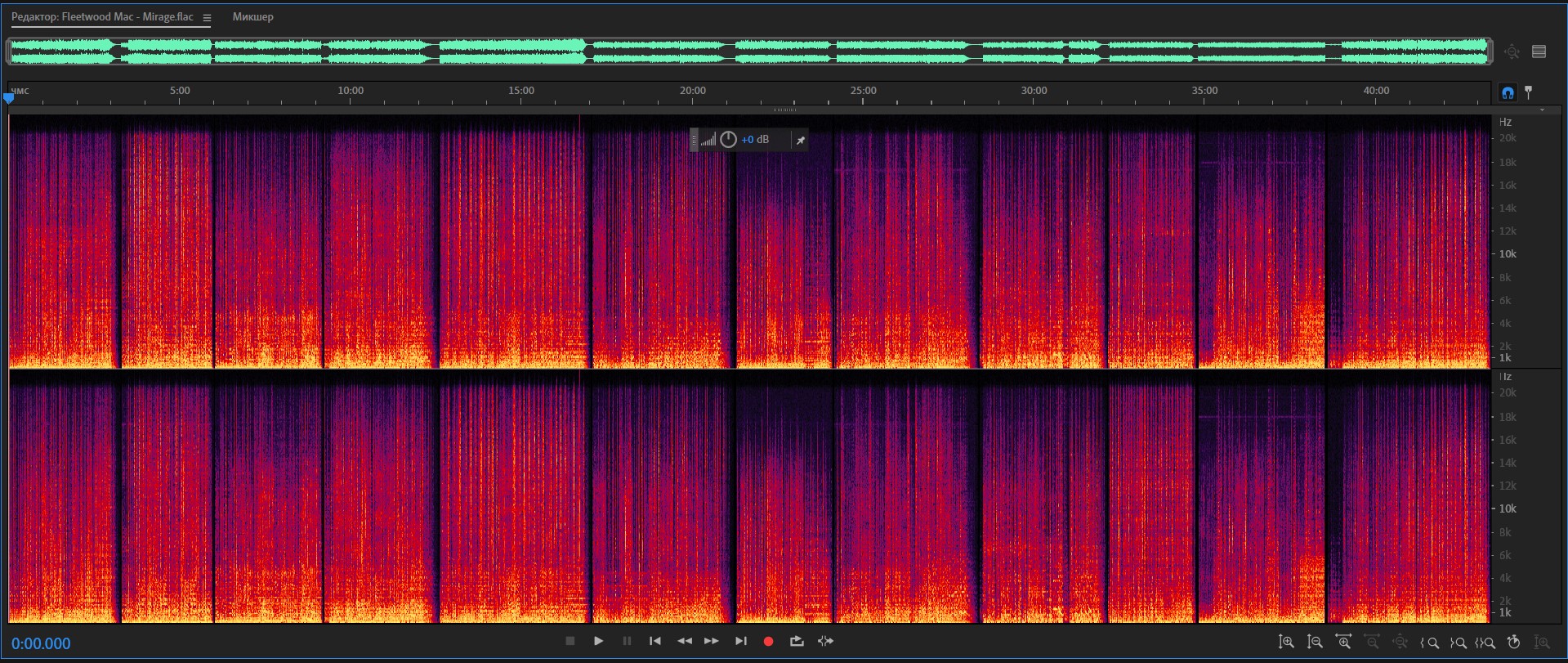This screenshot has width=1568, height=663.
Task: Toggle the blue snapping magnet icon
Action: [1508, 93]
